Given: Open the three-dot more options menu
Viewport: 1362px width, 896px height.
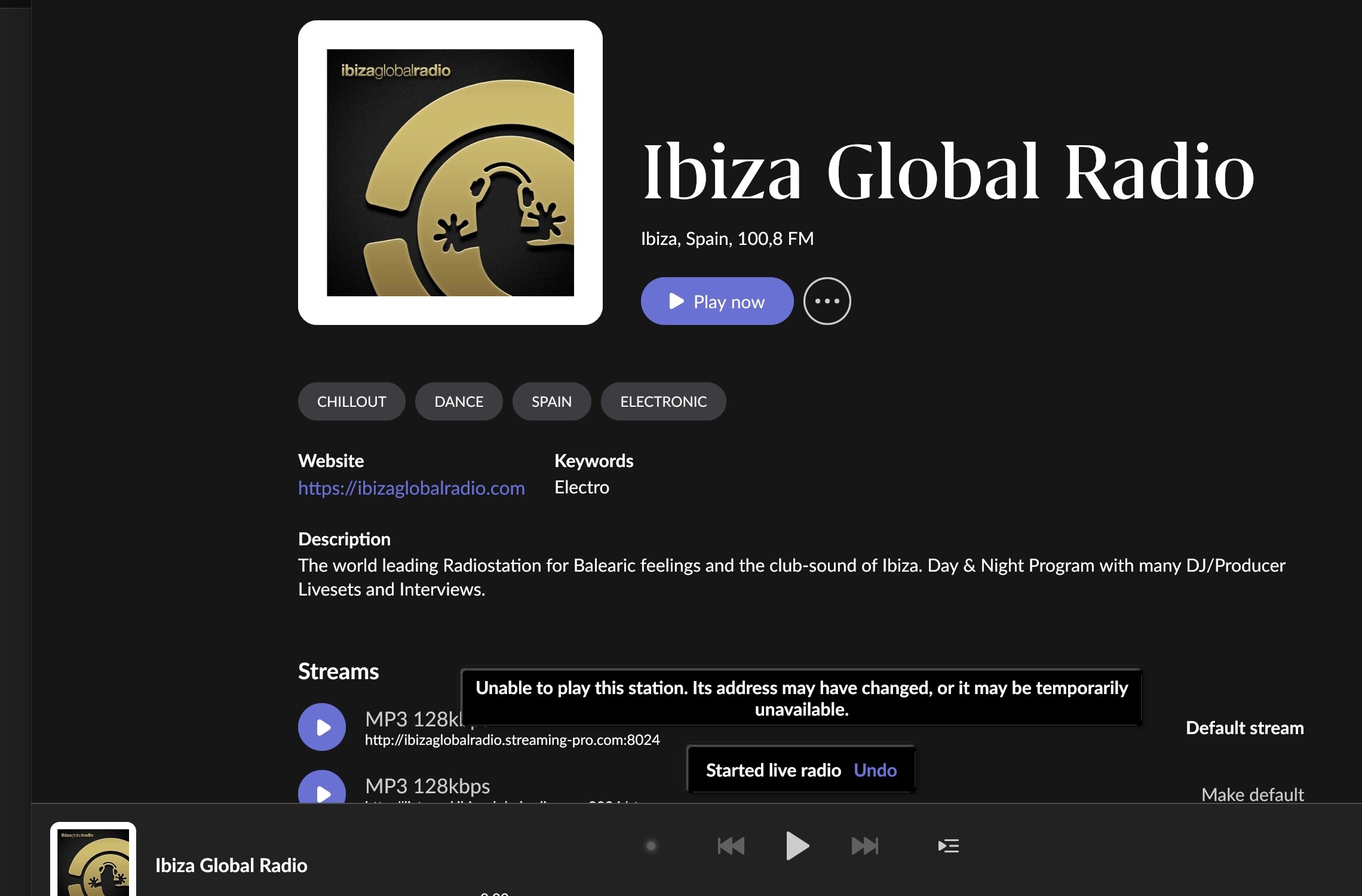Looking at the screenshot, I should pos(827,301).
